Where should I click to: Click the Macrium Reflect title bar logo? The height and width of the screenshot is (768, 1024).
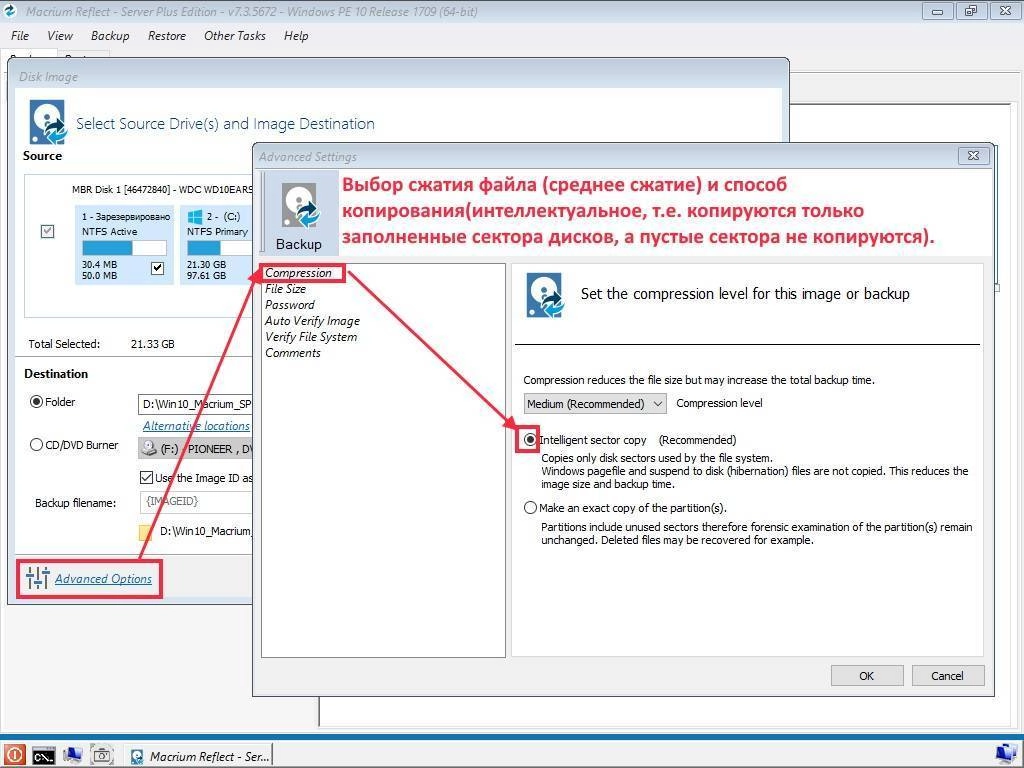click(x=10, y=11)
